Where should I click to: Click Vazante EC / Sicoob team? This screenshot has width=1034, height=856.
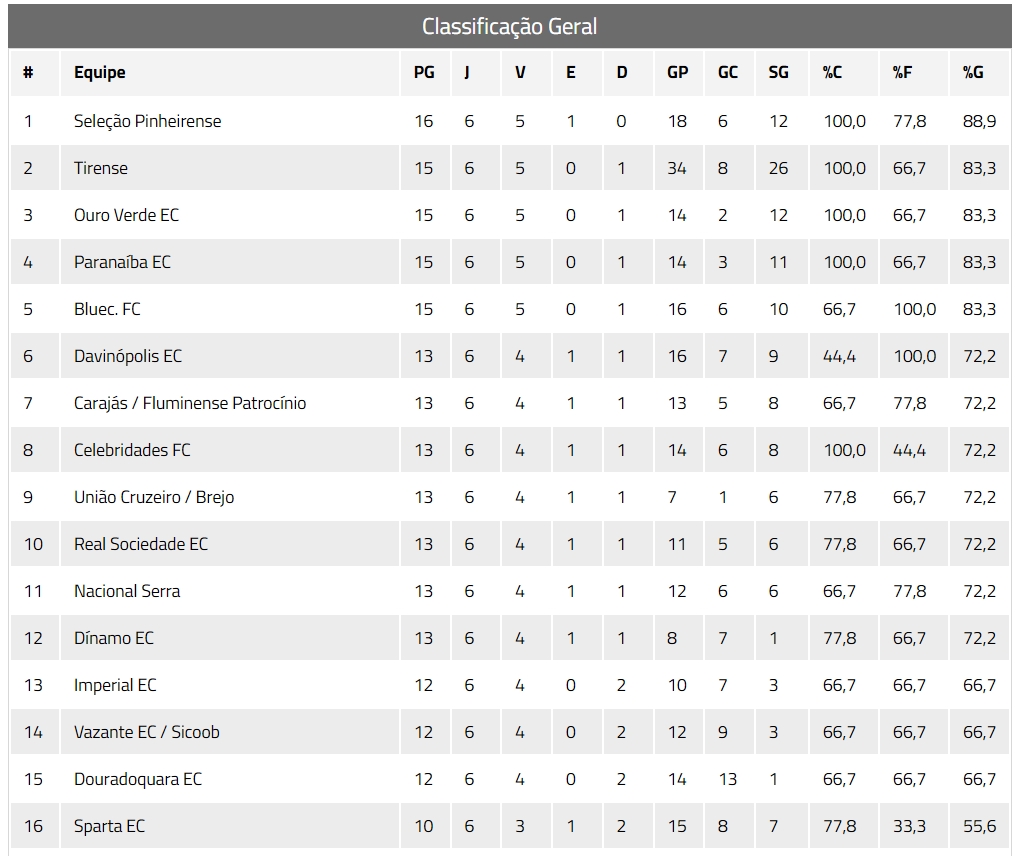146,732
